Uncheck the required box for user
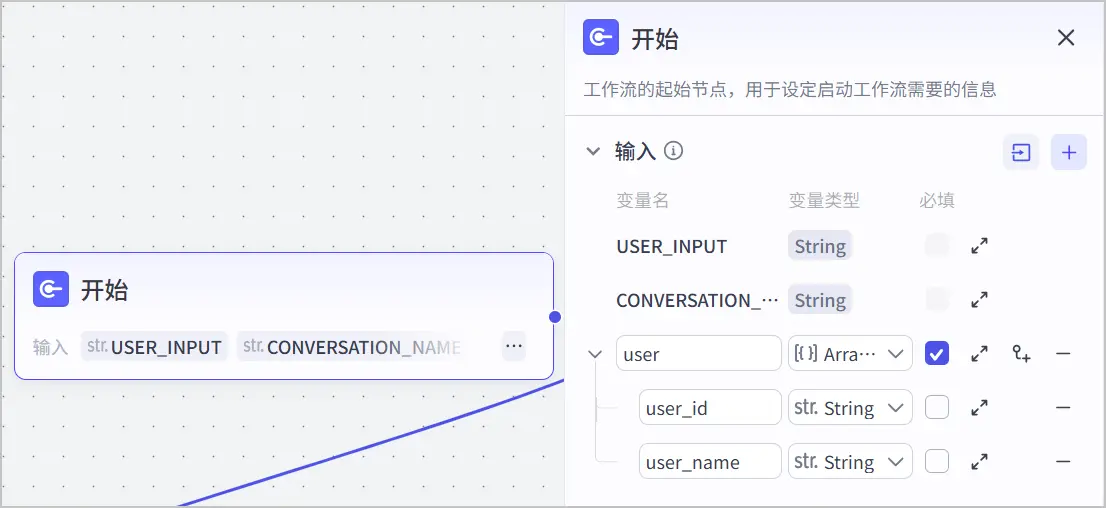The height and width of the screenshot is (508, 1106). [x=937, y=353]
